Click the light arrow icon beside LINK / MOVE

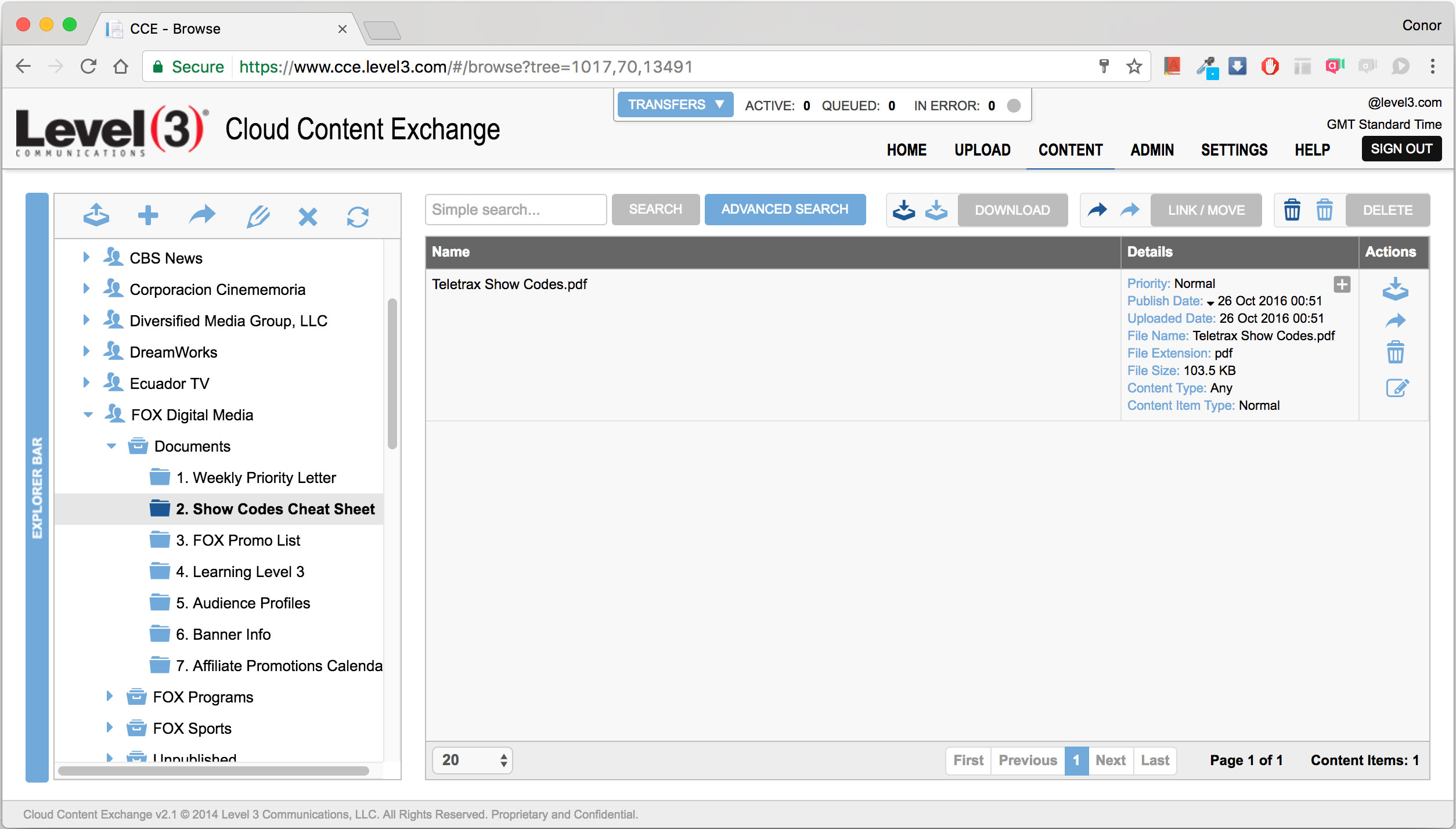point(1130,210)
